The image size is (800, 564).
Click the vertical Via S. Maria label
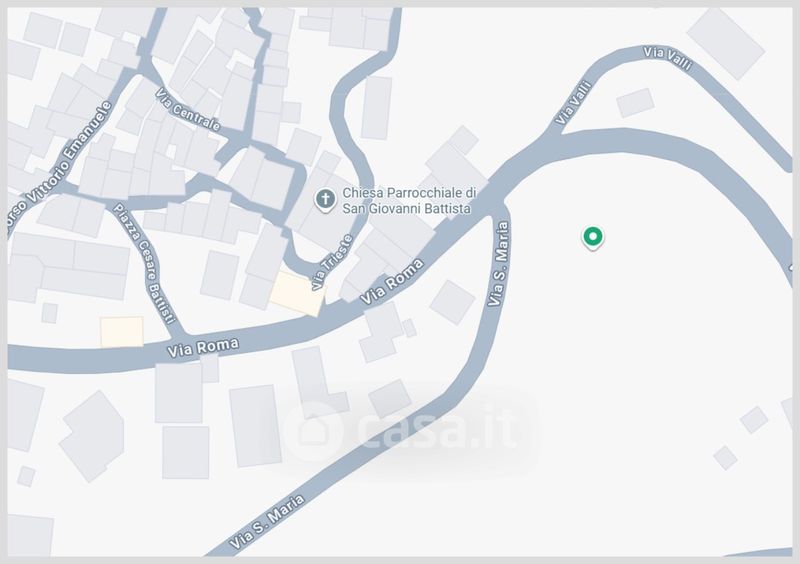click(498, 263)
